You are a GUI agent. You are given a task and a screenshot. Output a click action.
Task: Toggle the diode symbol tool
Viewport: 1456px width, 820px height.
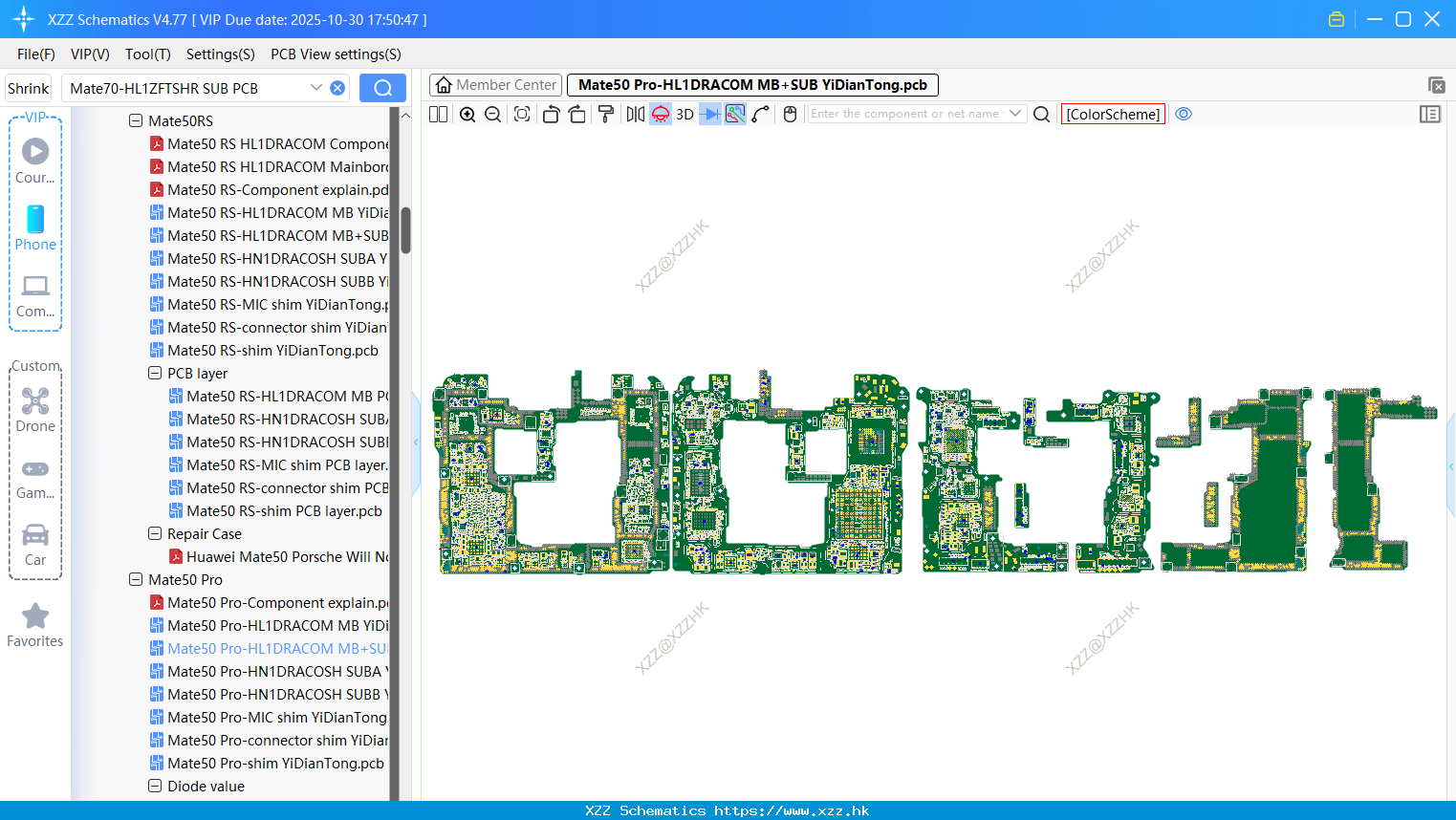pyautogui.click(x=710, y=114)
